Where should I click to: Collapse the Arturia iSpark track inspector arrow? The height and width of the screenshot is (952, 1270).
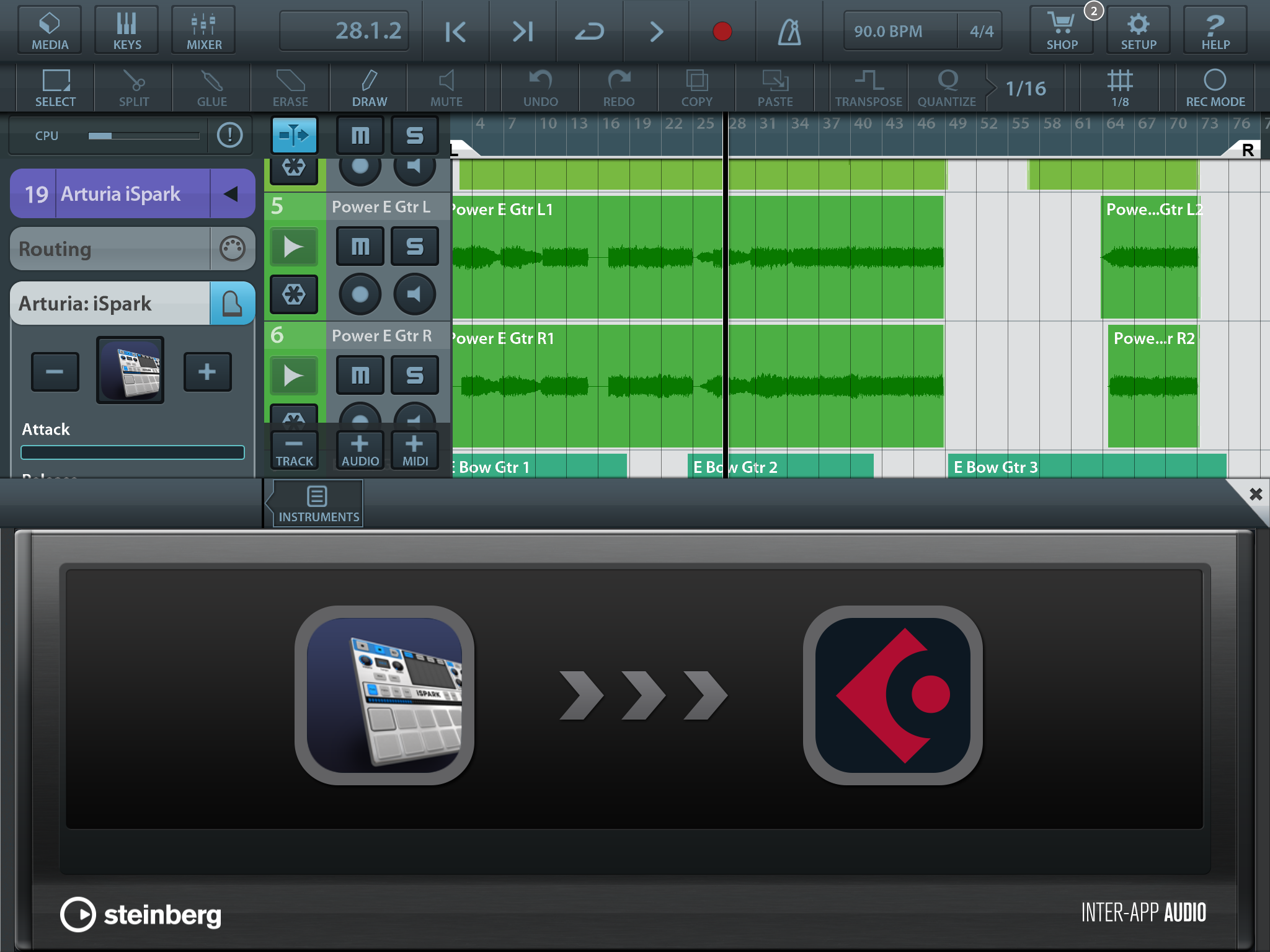click(x=232, y=194)
